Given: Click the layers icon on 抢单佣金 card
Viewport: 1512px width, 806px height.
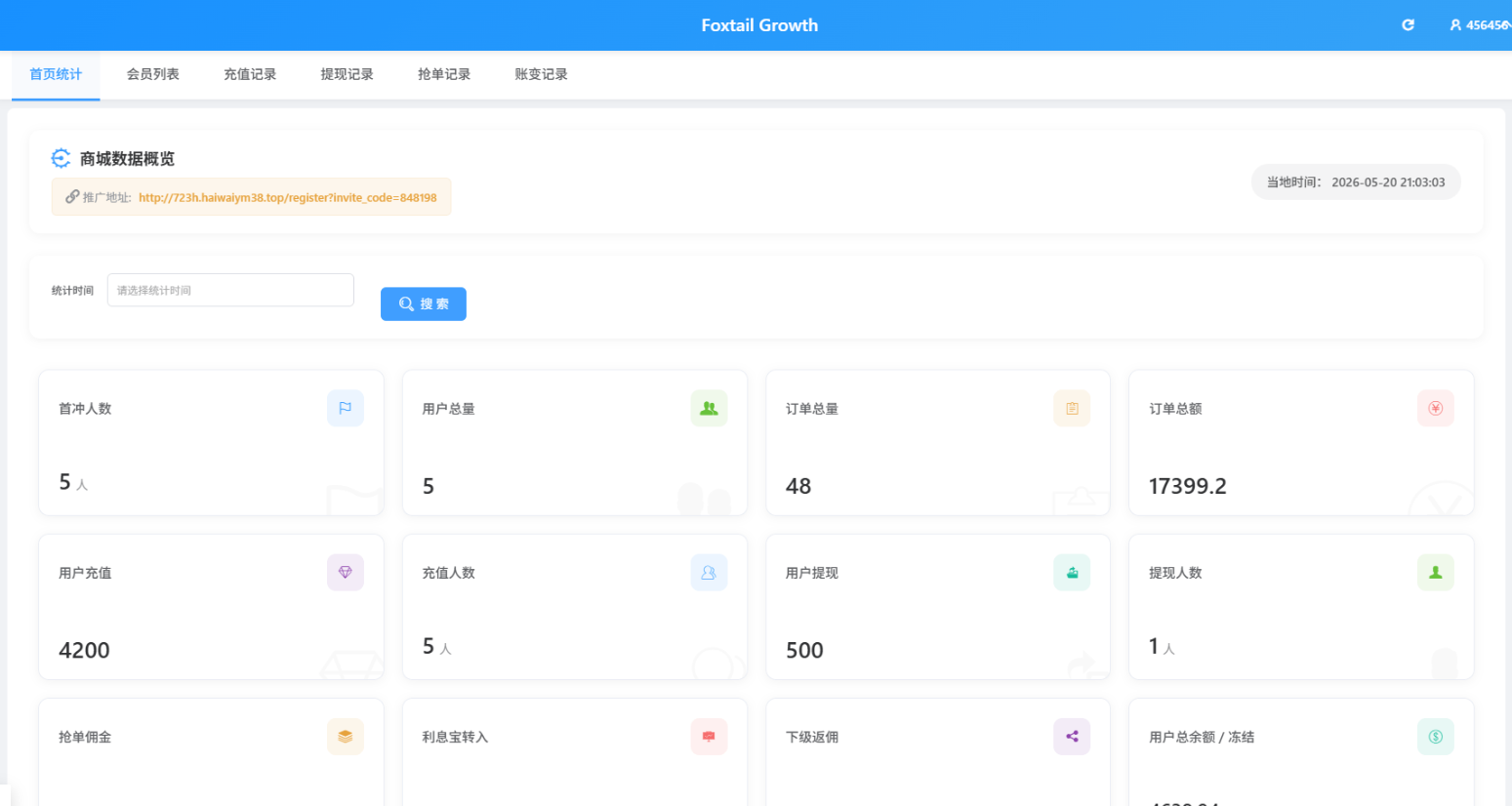Looking at the screenshot, I should (x=346, y=737).
